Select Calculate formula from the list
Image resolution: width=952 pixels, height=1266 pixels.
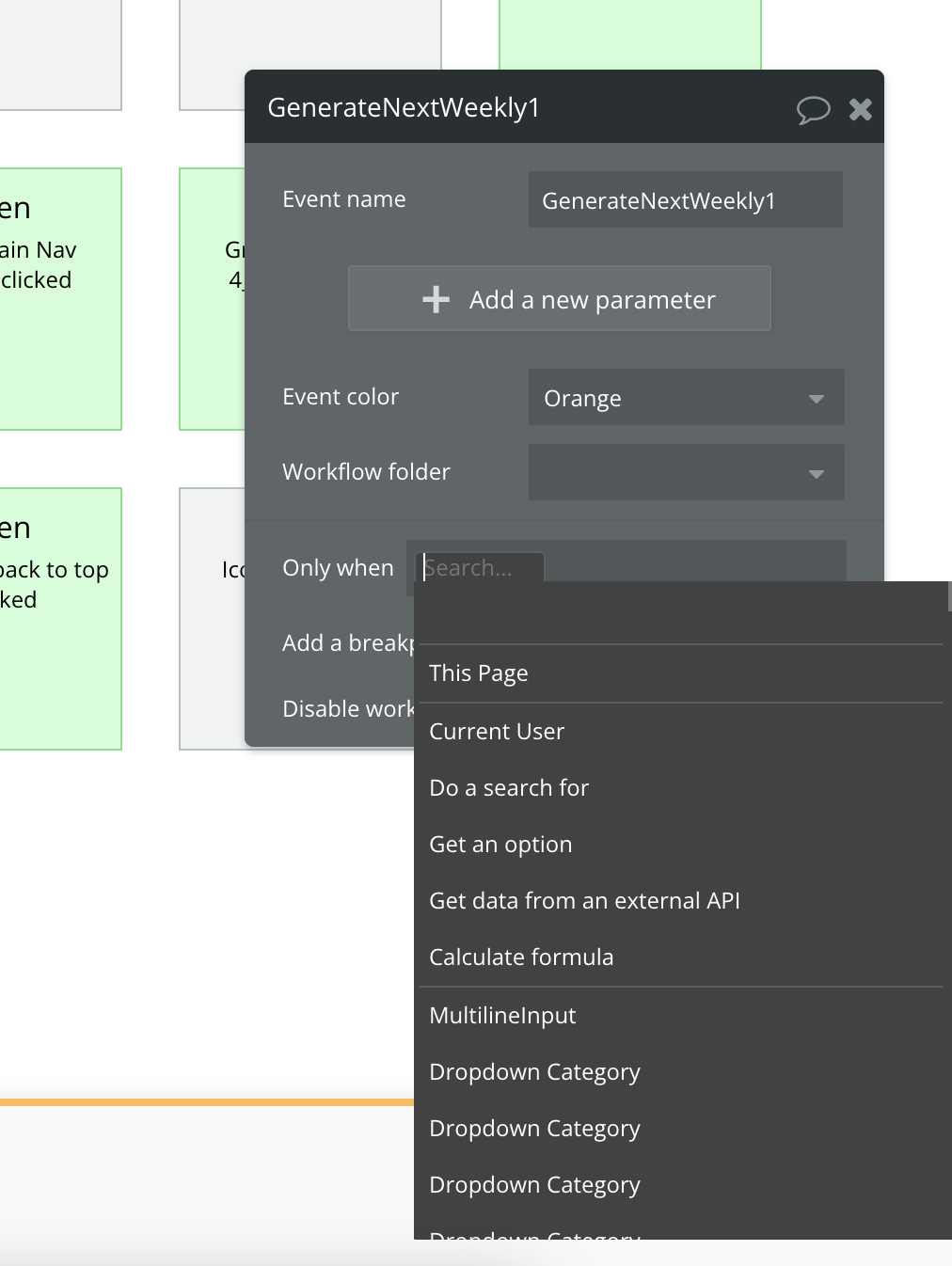point(521,957)
